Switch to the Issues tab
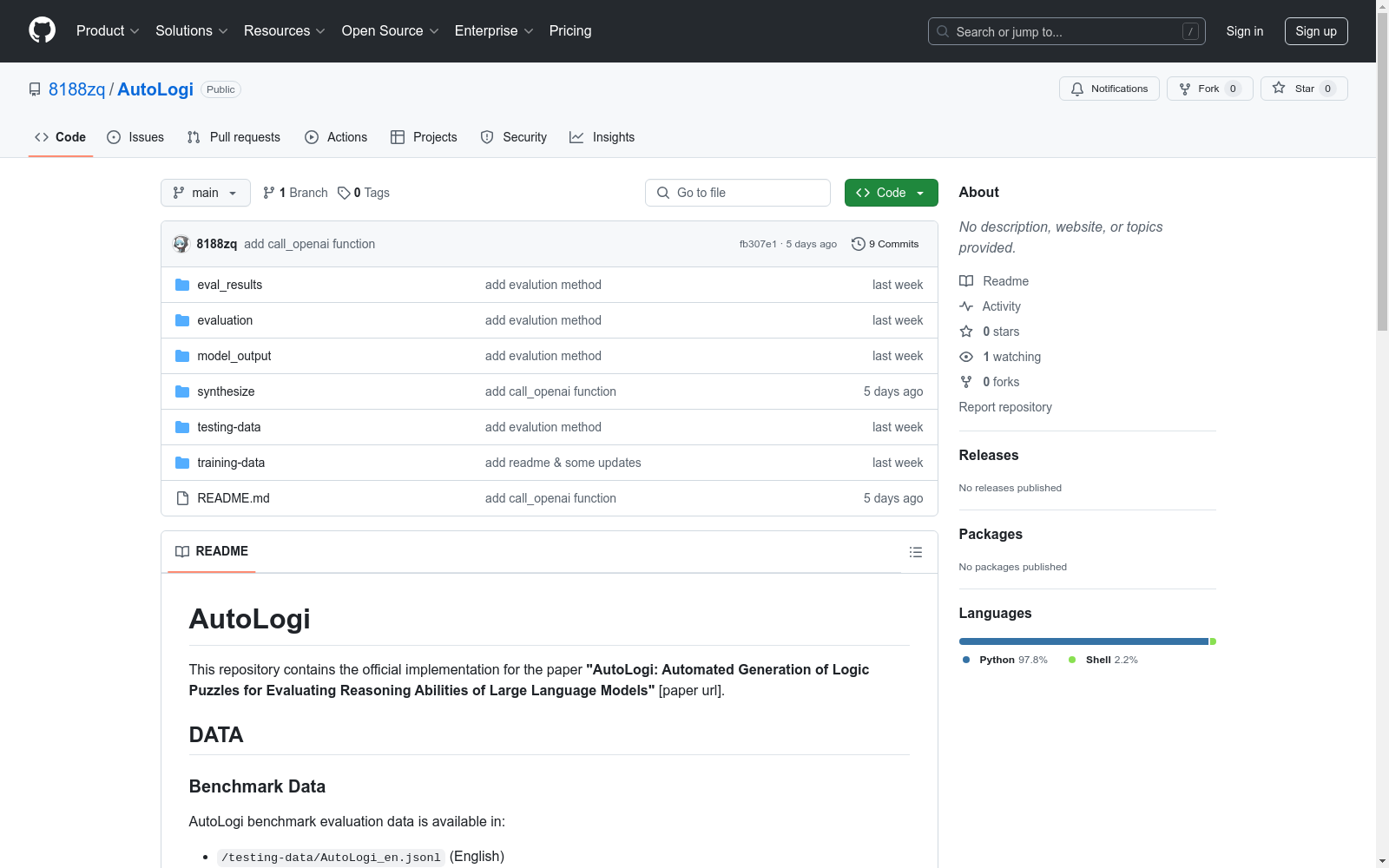 tap(135, 137)
